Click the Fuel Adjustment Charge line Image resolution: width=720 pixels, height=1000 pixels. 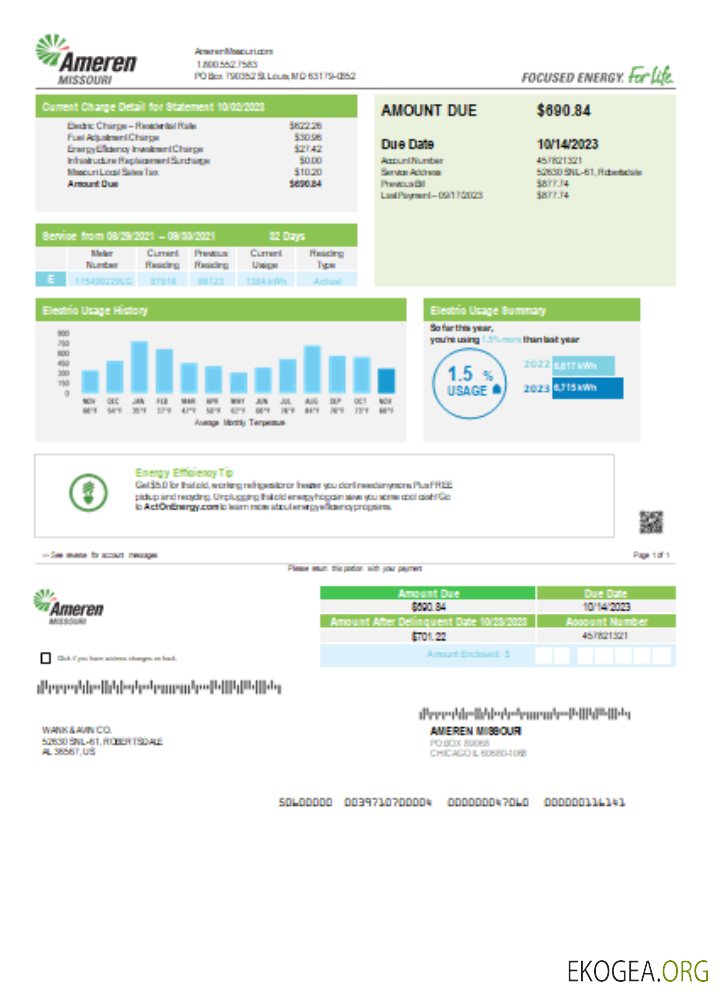click(195, 137)
